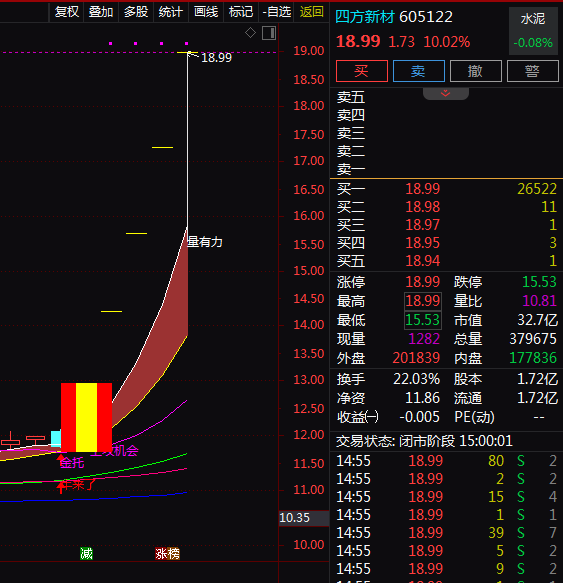The image size is (563, 583).
Task: Toggle the side panel layout icon
Action: pos(269,33)
